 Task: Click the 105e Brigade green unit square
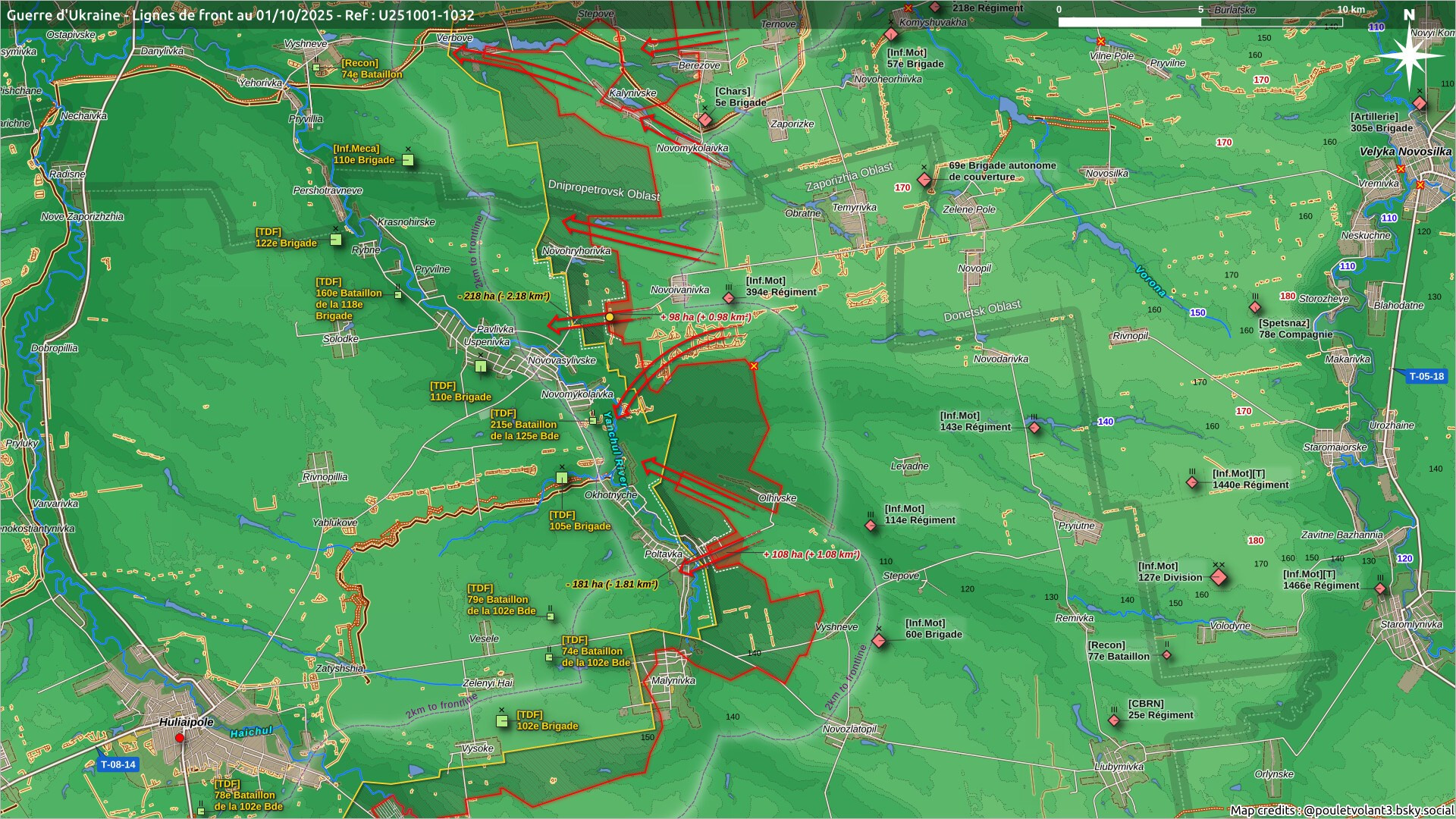[562, 478]
